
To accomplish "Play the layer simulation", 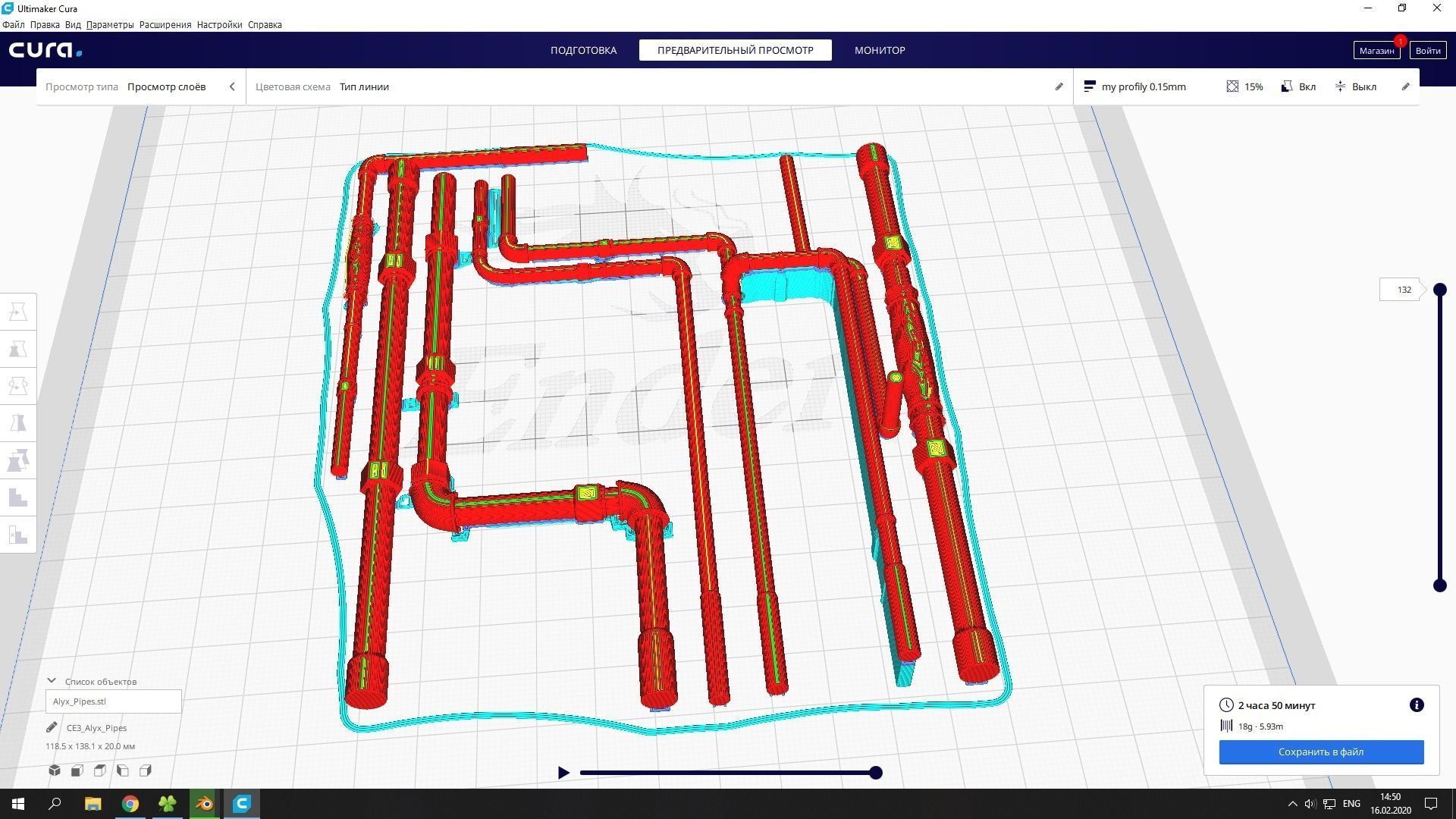I will 563,773.
